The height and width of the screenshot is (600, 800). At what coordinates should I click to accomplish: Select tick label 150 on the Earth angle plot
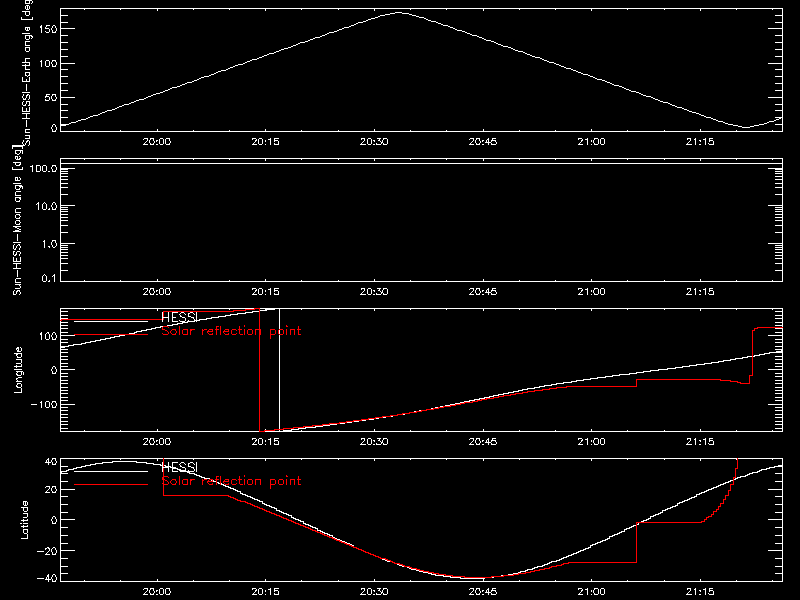click(x=47, y=29)
